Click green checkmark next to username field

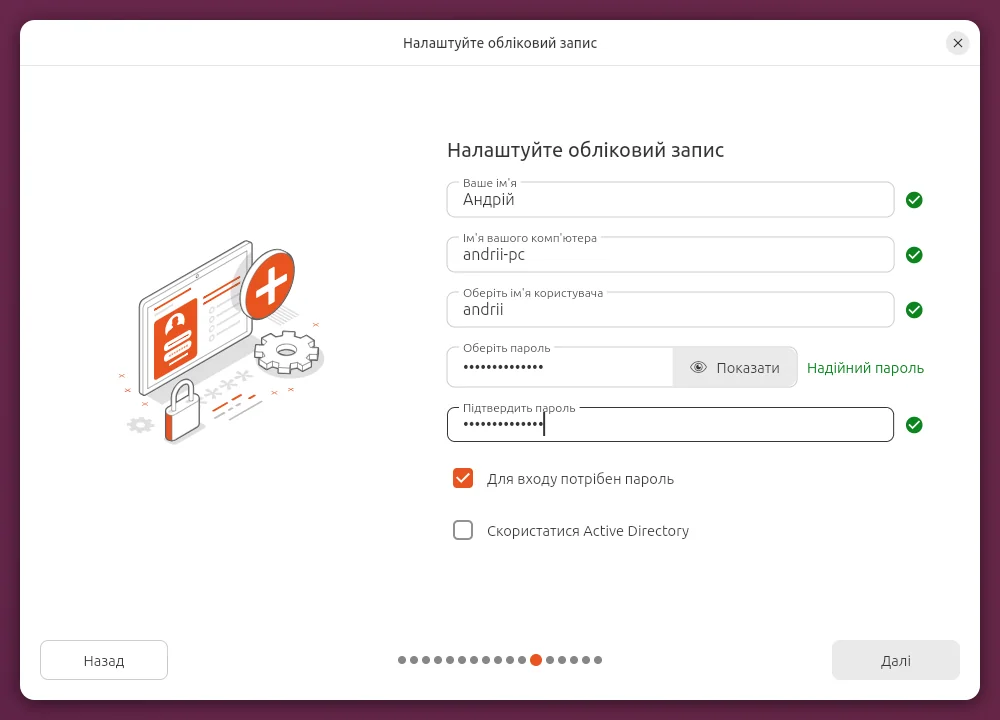914,310
